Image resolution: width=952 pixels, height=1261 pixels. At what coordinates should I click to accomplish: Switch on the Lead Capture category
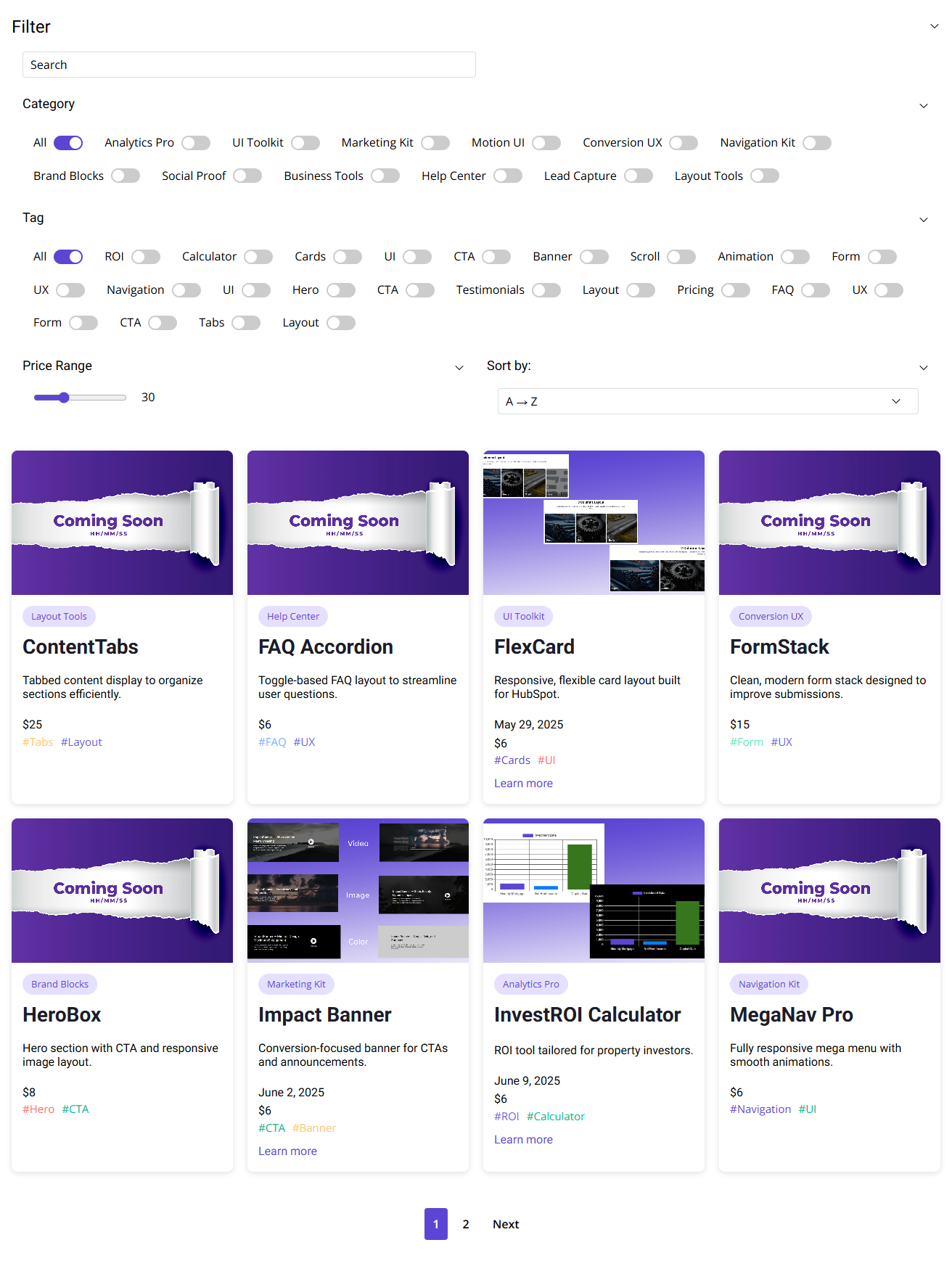pos(638,176)
